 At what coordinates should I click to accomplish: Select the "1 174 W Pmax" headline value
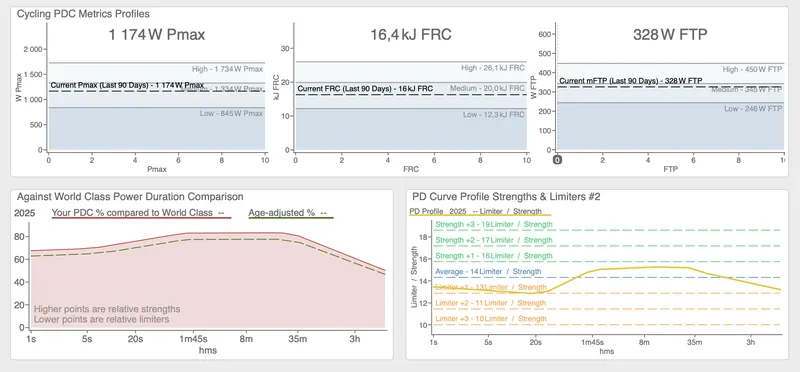pyautogui.click(x=157, y=35)
